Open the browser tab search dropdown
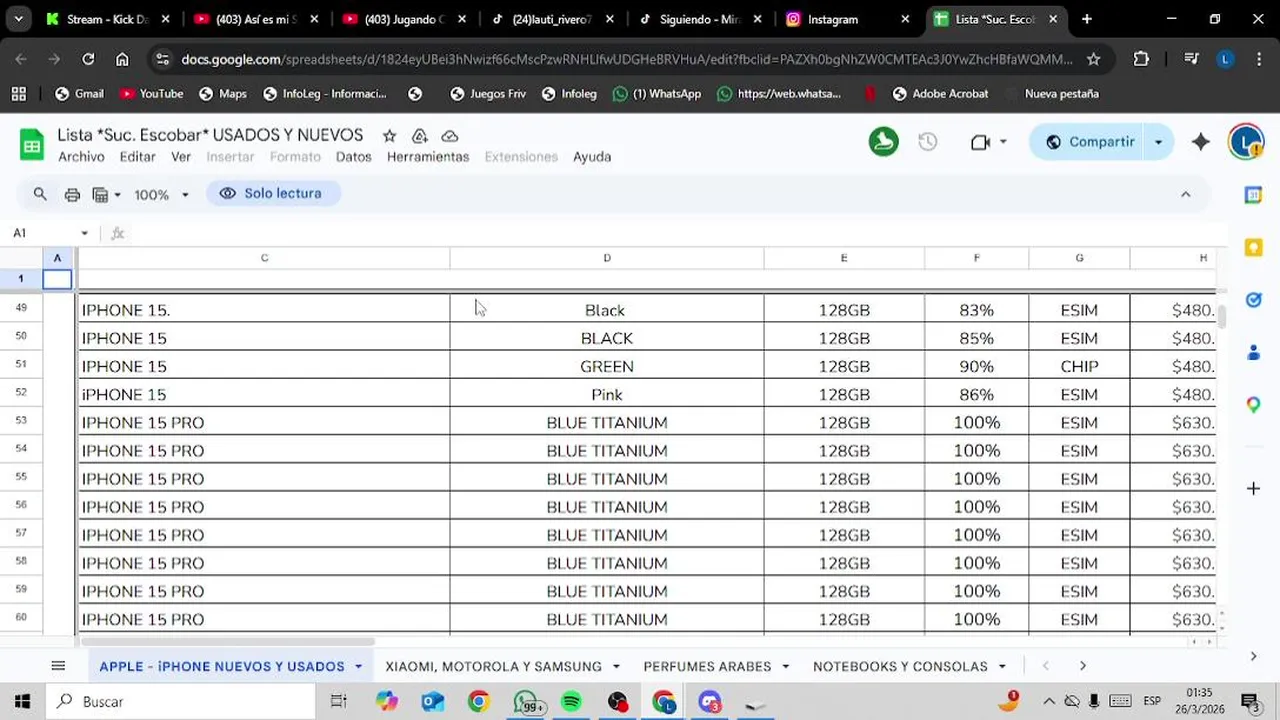 [18, 19]
